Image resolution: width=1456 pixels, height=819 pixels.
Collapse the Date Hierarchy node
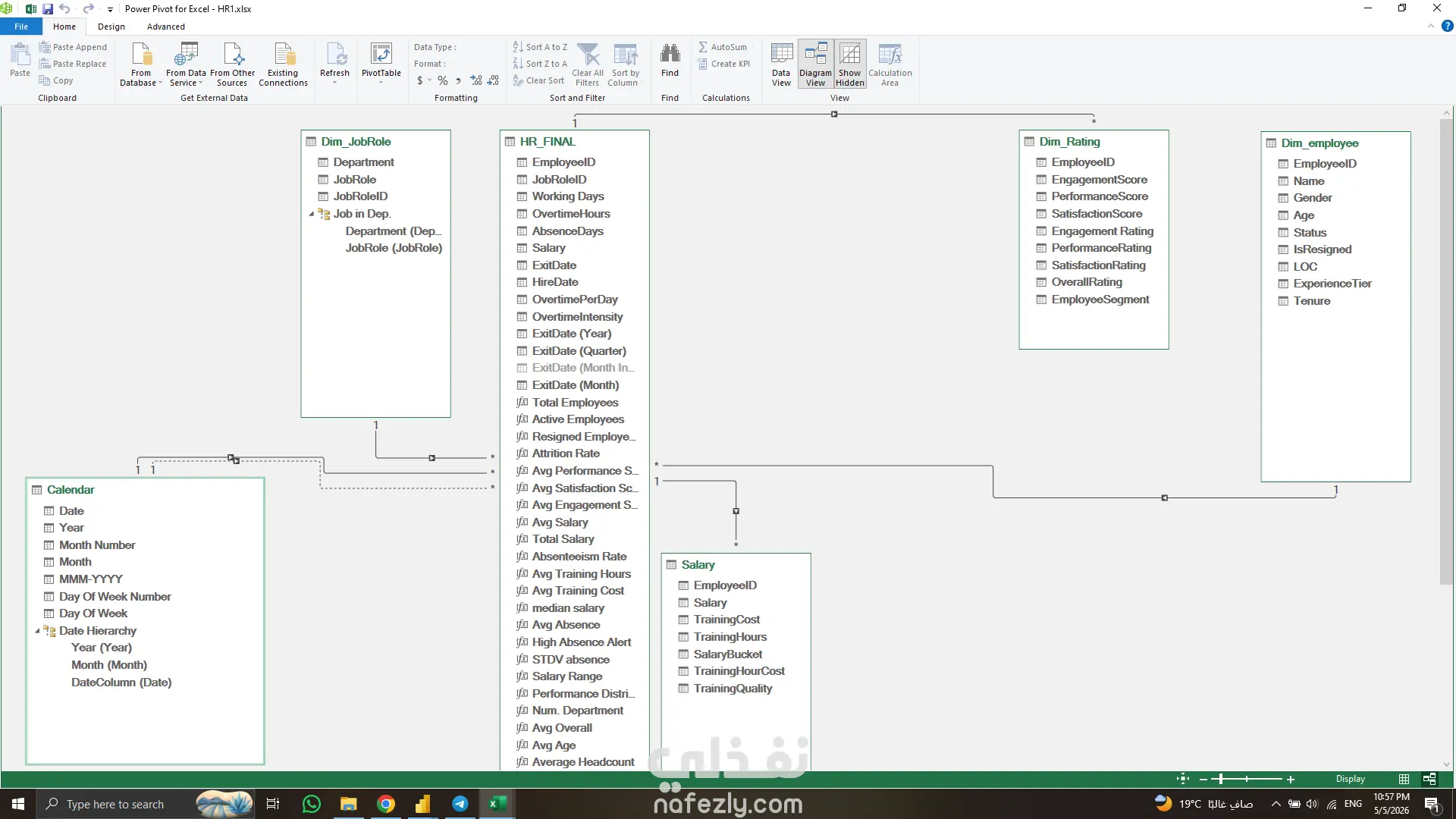coord(38,631)
